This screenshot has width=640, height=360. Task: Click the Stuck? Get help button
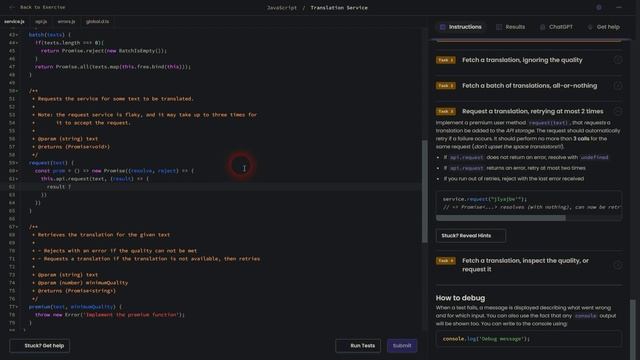pyautogui.click(x=40, y=346)
